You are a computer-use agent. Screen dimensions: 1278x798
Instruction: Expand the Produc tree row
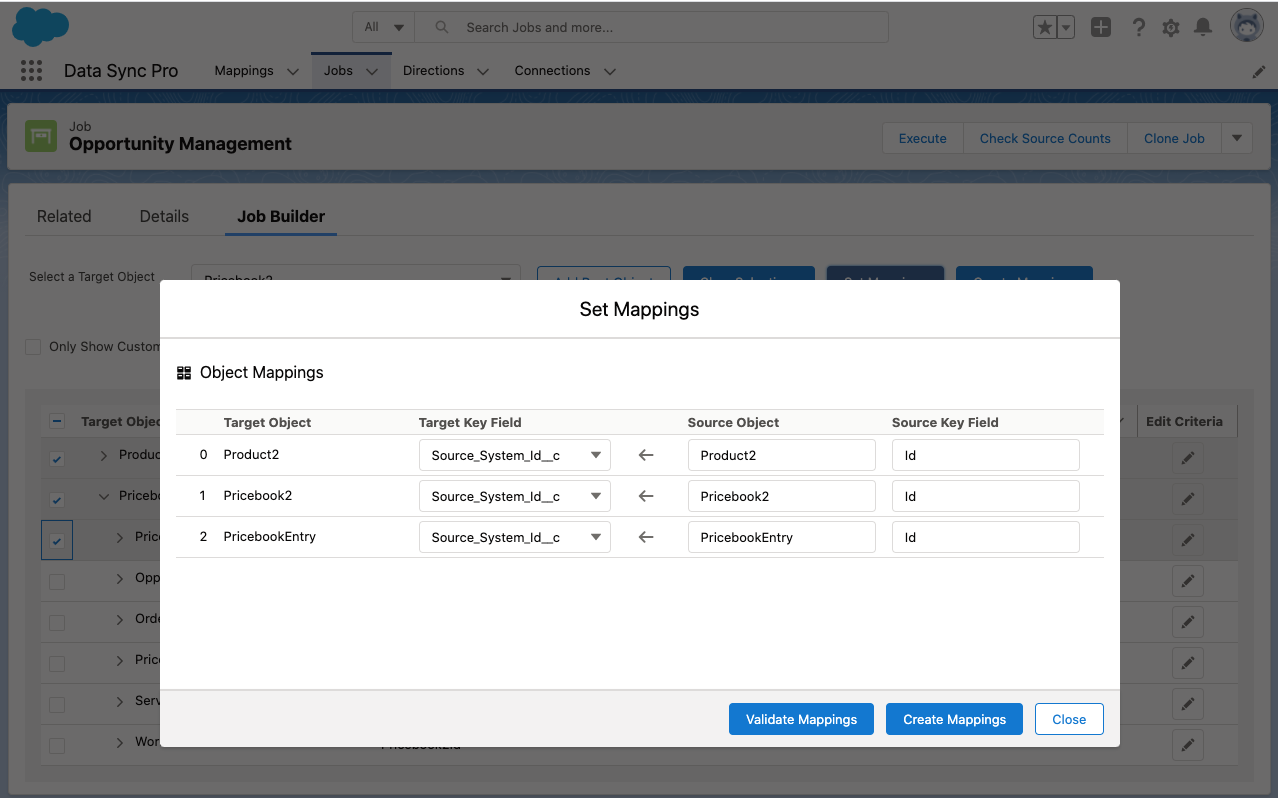[104, 455]
